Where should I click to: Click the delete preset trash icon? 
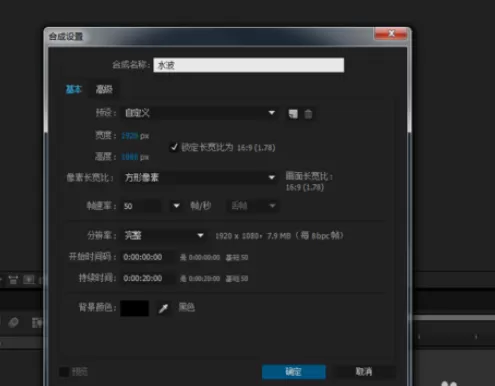coord(308,114)
